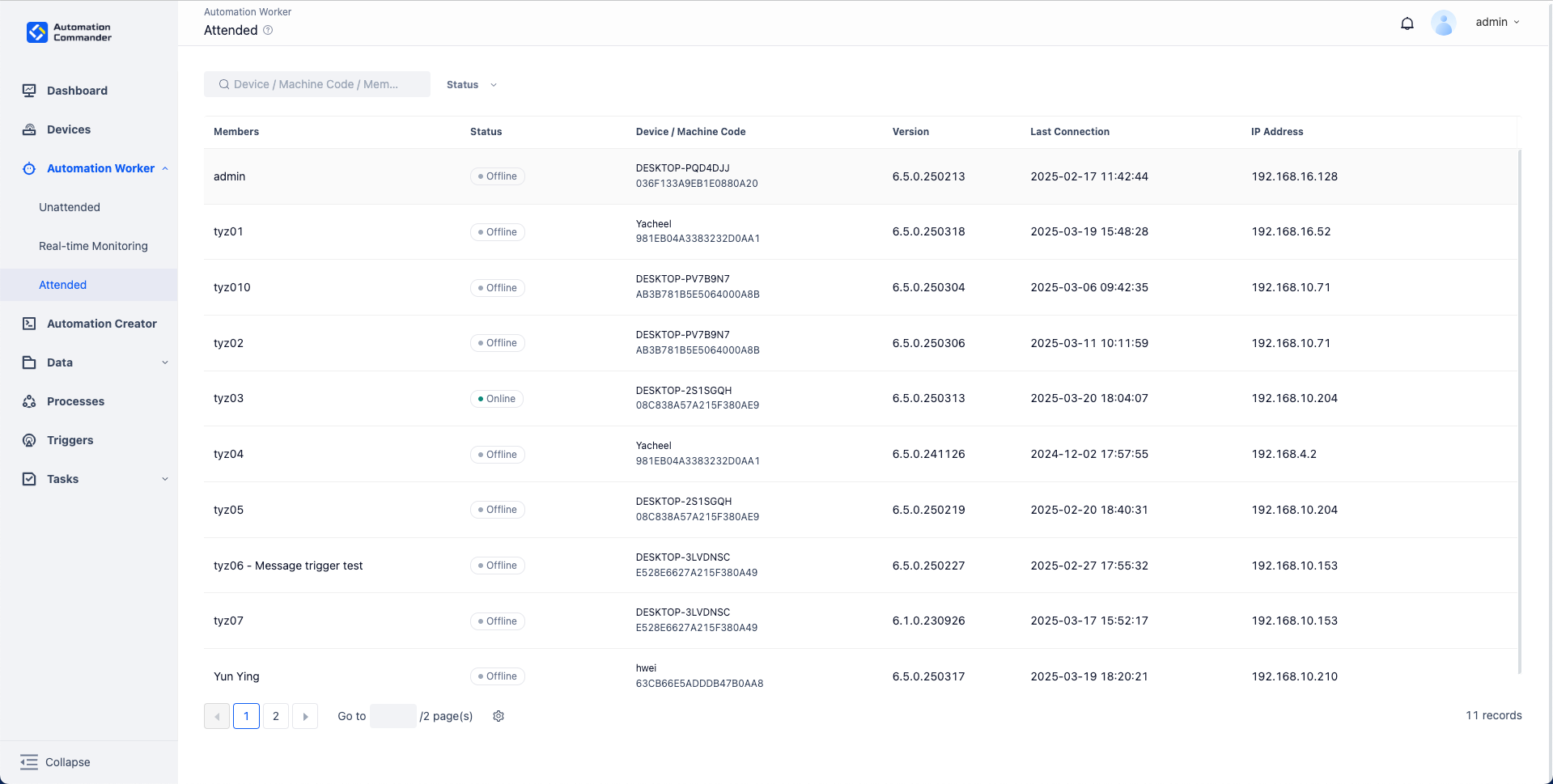
Task: Click the Offline status badge for tyz04
Action: point(498,455)
